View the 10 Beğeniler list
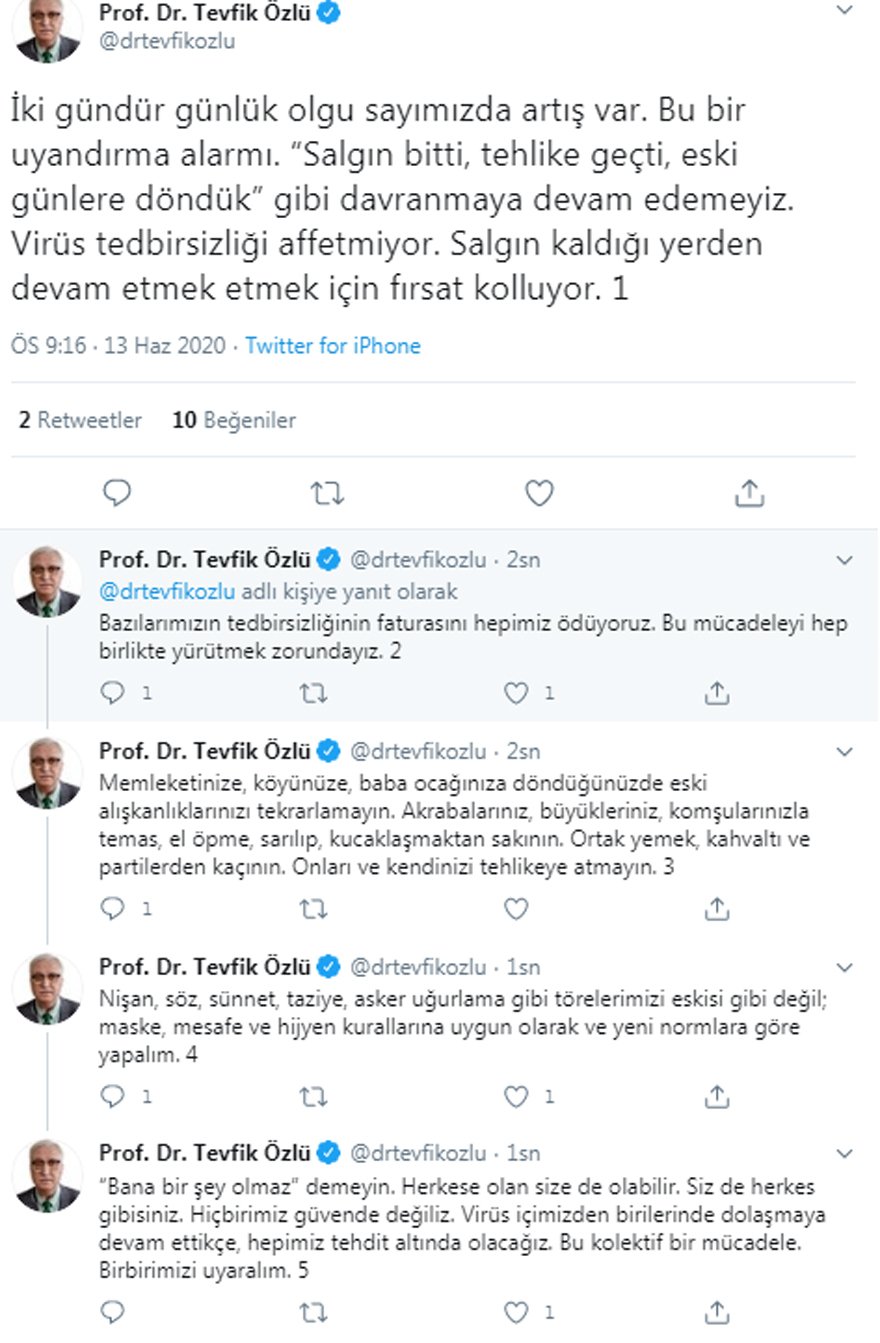This screenshot has height=1343, width=880. coord(231,420)
